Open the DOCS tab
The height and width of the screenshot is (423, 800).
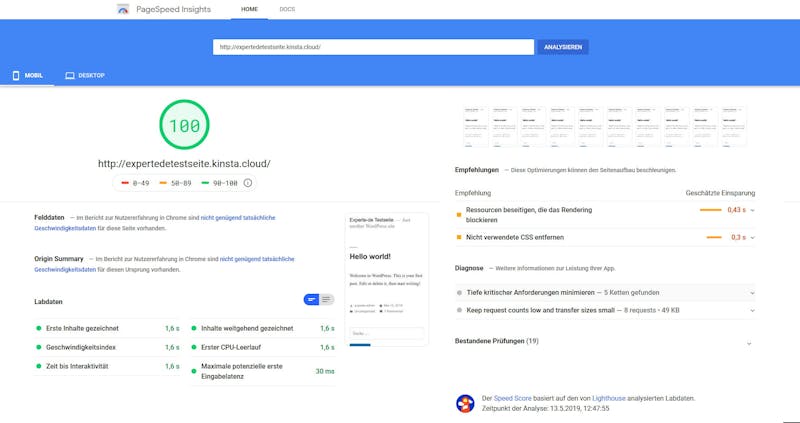(287, 9)
